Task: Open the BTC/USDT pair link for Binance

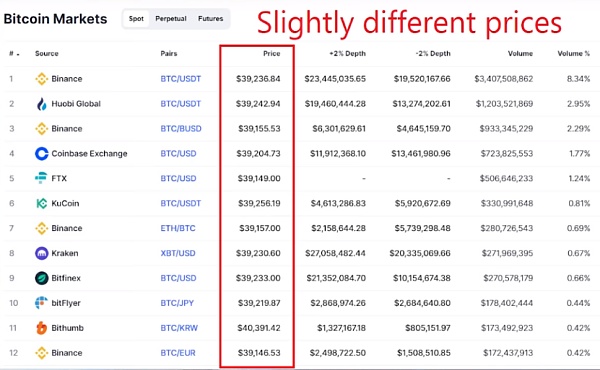Action: click(x=181, y=79)
